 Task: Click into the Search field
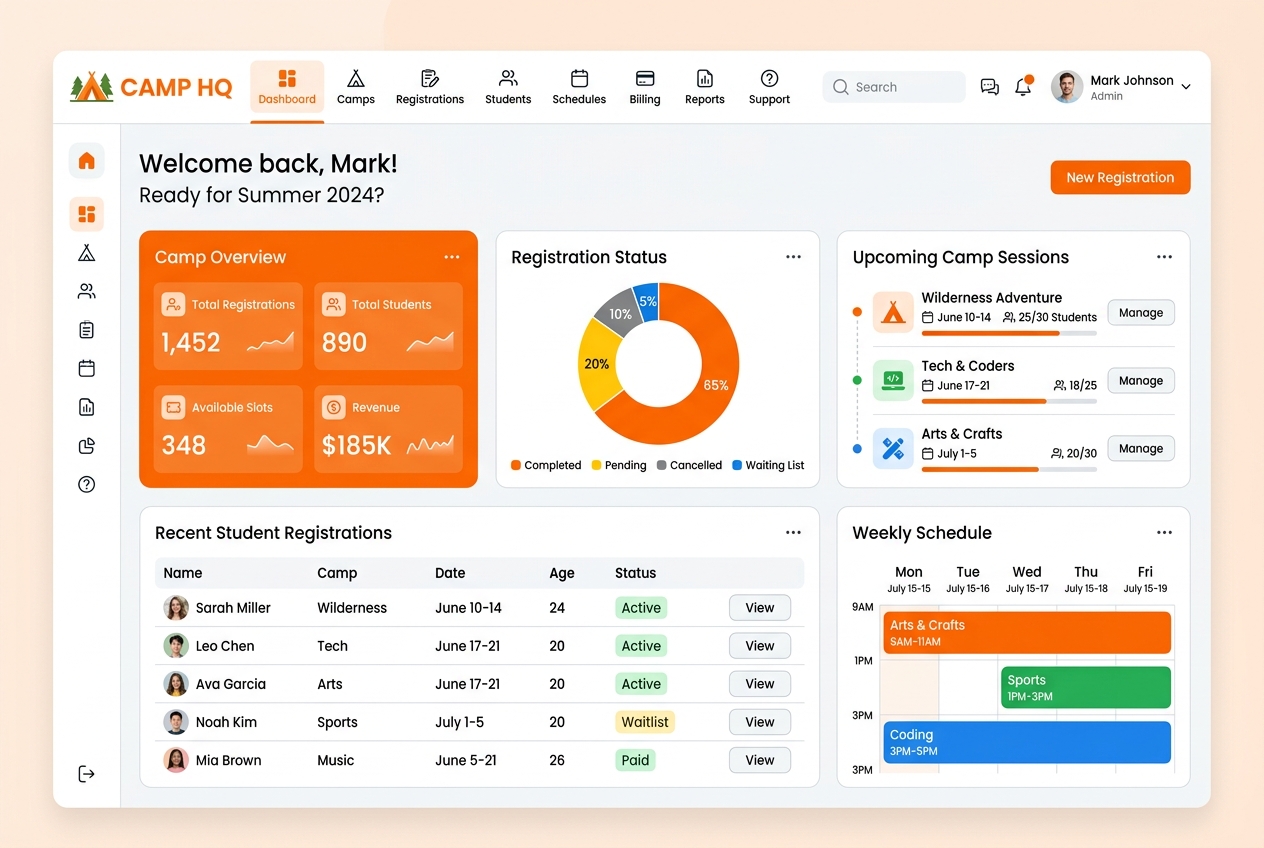point(894,87)
